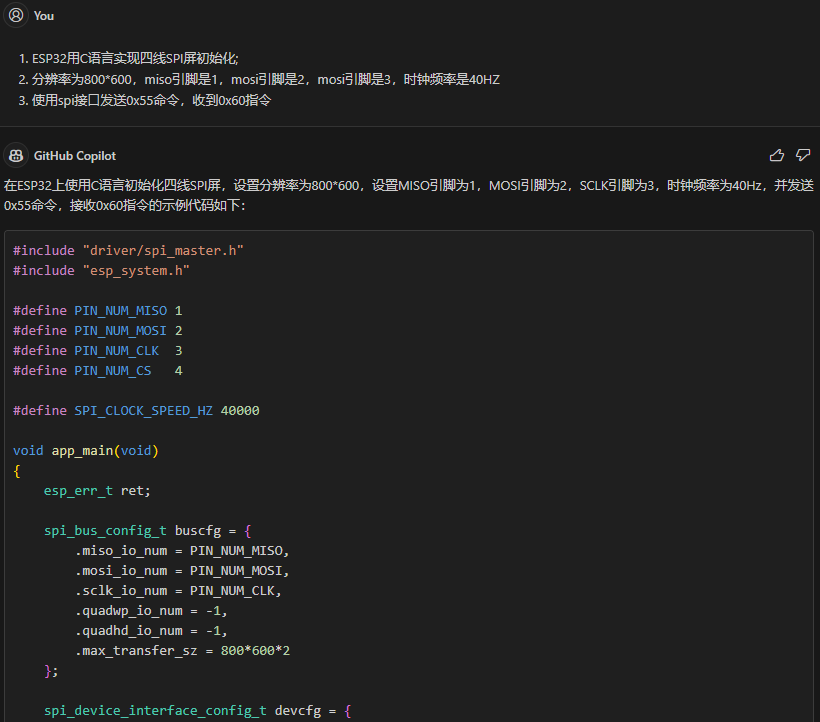
Task: Click '#define PIN_NUM_MOSI 2' line
Action: coord(97,331)
